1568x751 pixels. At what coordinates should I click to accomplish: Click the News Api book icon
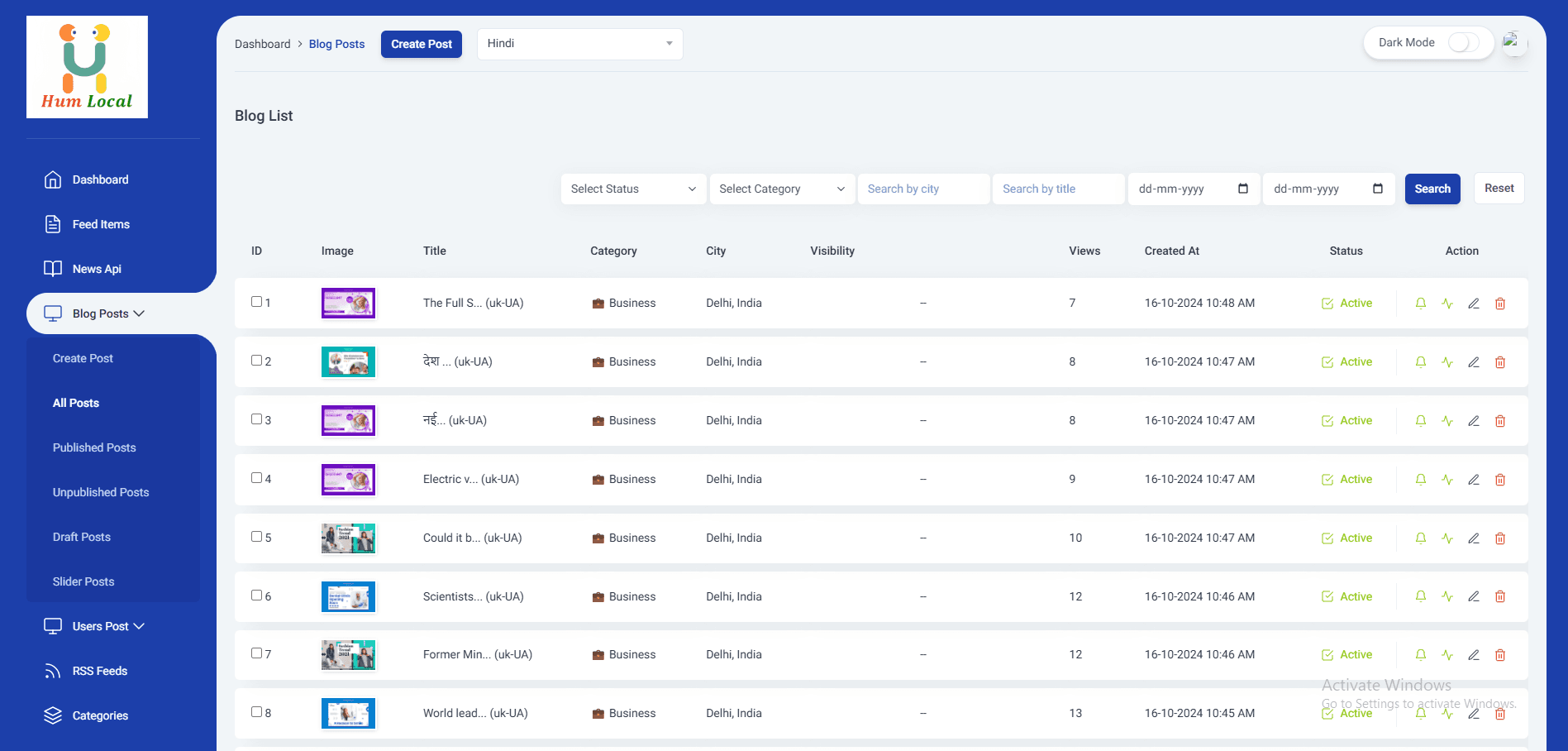click(x=53, y=268)
